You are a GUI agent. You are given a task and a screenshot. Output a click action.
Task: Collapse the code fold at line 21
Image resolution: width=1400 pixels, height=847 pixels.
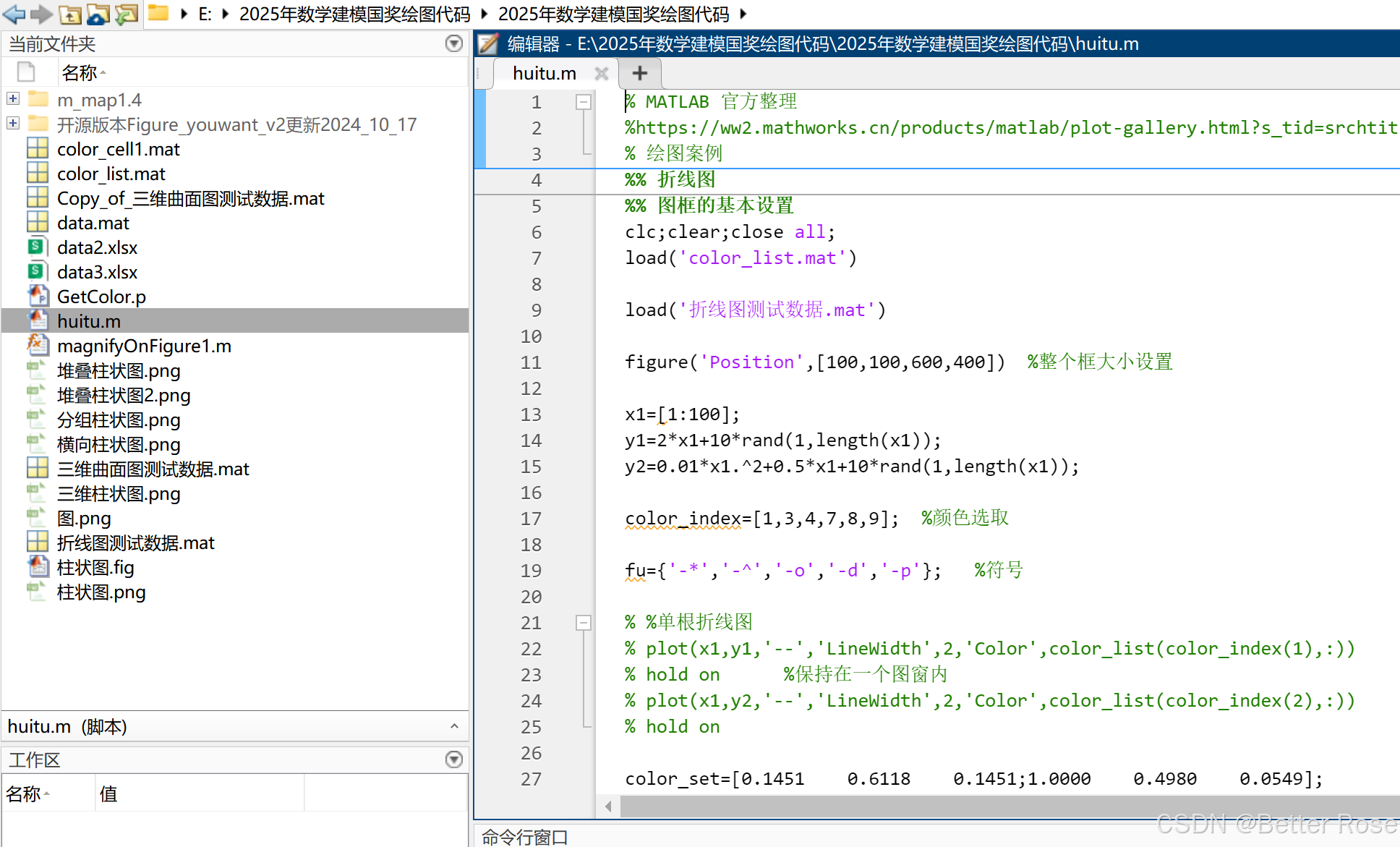click(583, 623)
